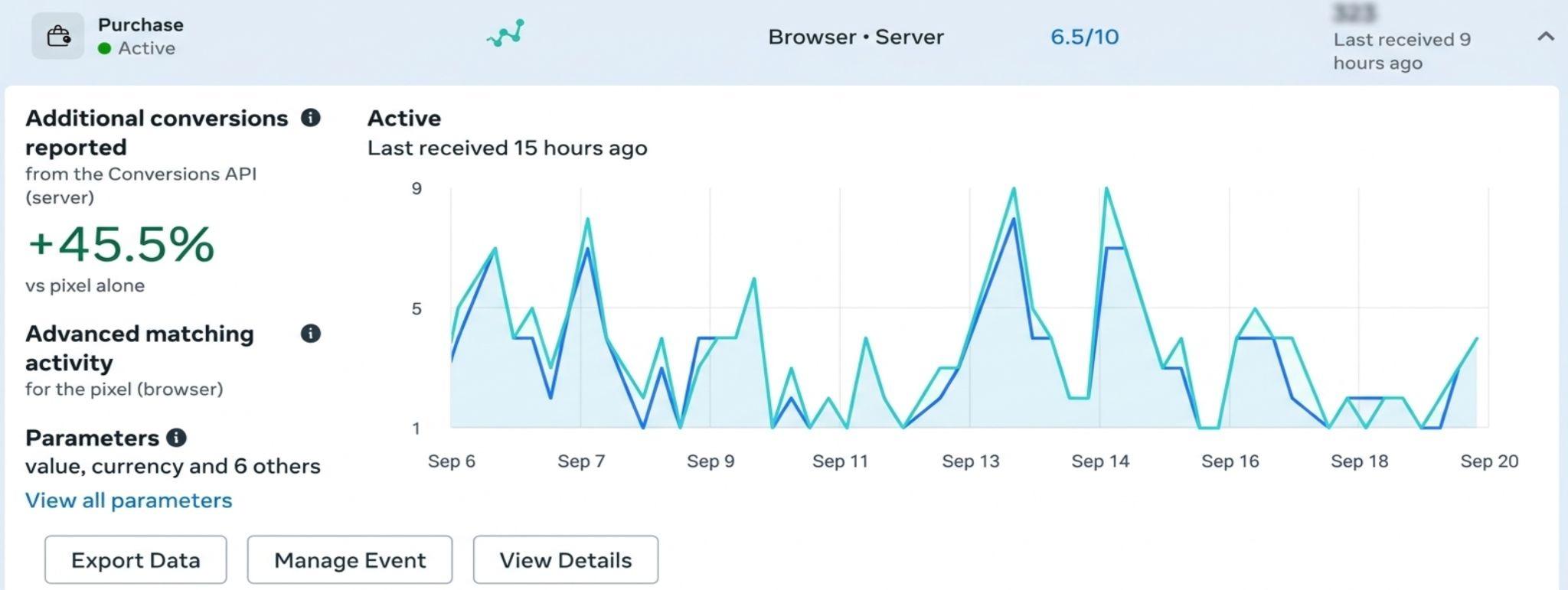The height and width of the screenshot is (590, 1568).
Task: Open the 6.5/10 match quality score
Action: (x=1084, y=37)
